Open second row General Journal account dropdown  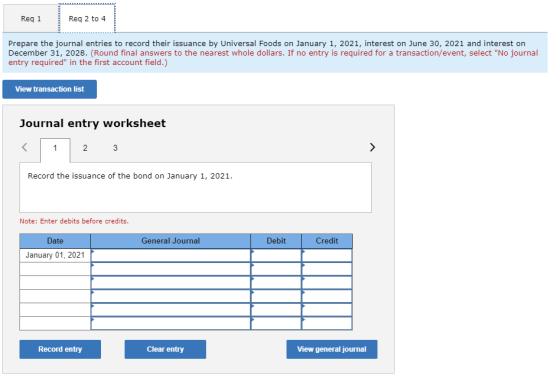pyautogui.click(x=171, y=269)
